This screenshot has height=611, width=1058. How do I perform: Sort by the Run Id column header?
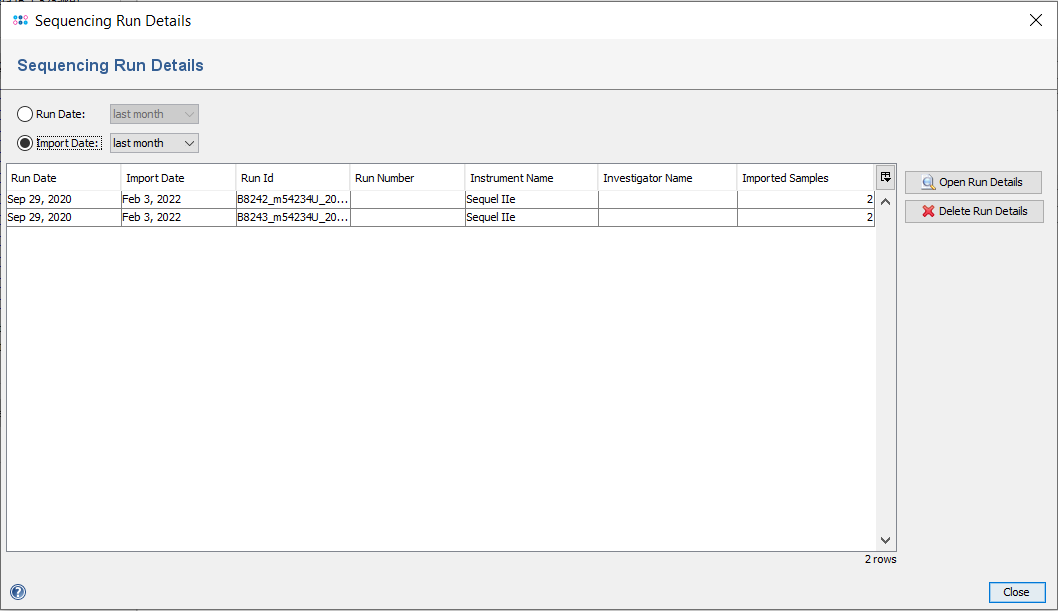tap(293, 178)
